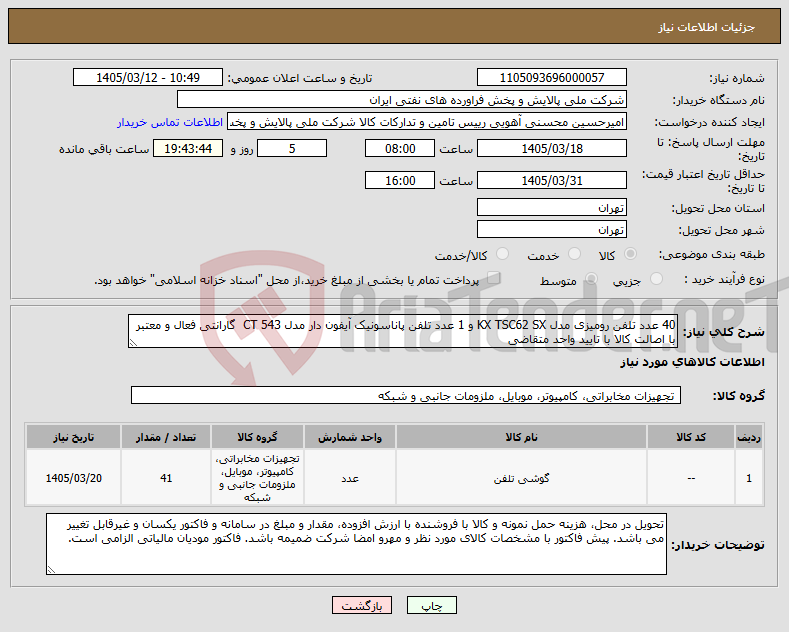Click the goods group cell in row 1
This screenshot has height=632, width=789.
(257, 478)
